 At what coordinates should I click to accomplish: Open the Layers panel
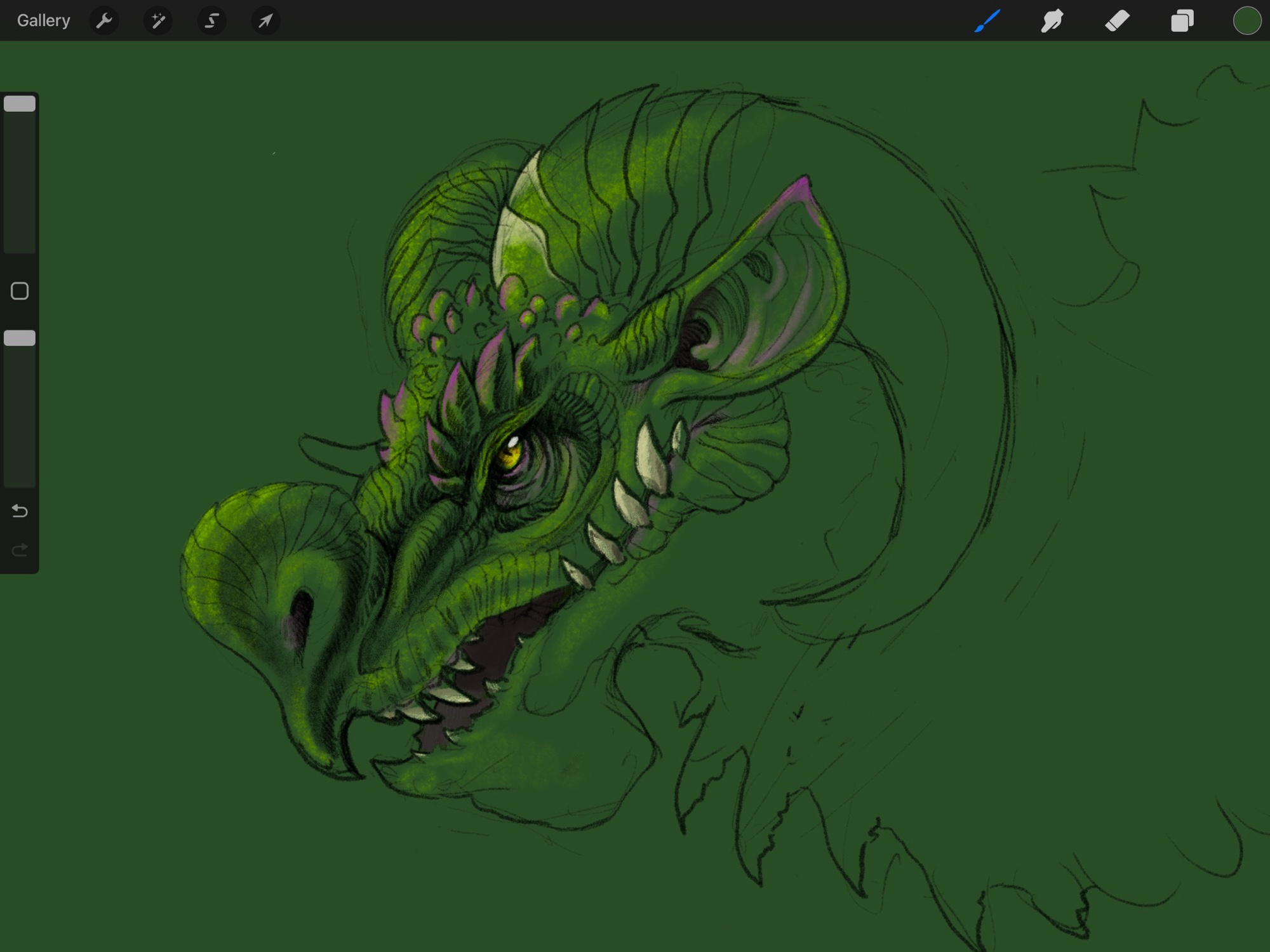pos(1182,21)
